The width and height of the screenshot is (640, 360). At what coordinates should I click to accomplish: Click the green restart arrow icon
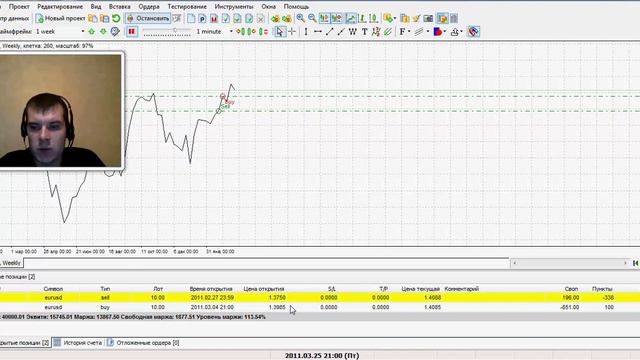tap(116, 18)
